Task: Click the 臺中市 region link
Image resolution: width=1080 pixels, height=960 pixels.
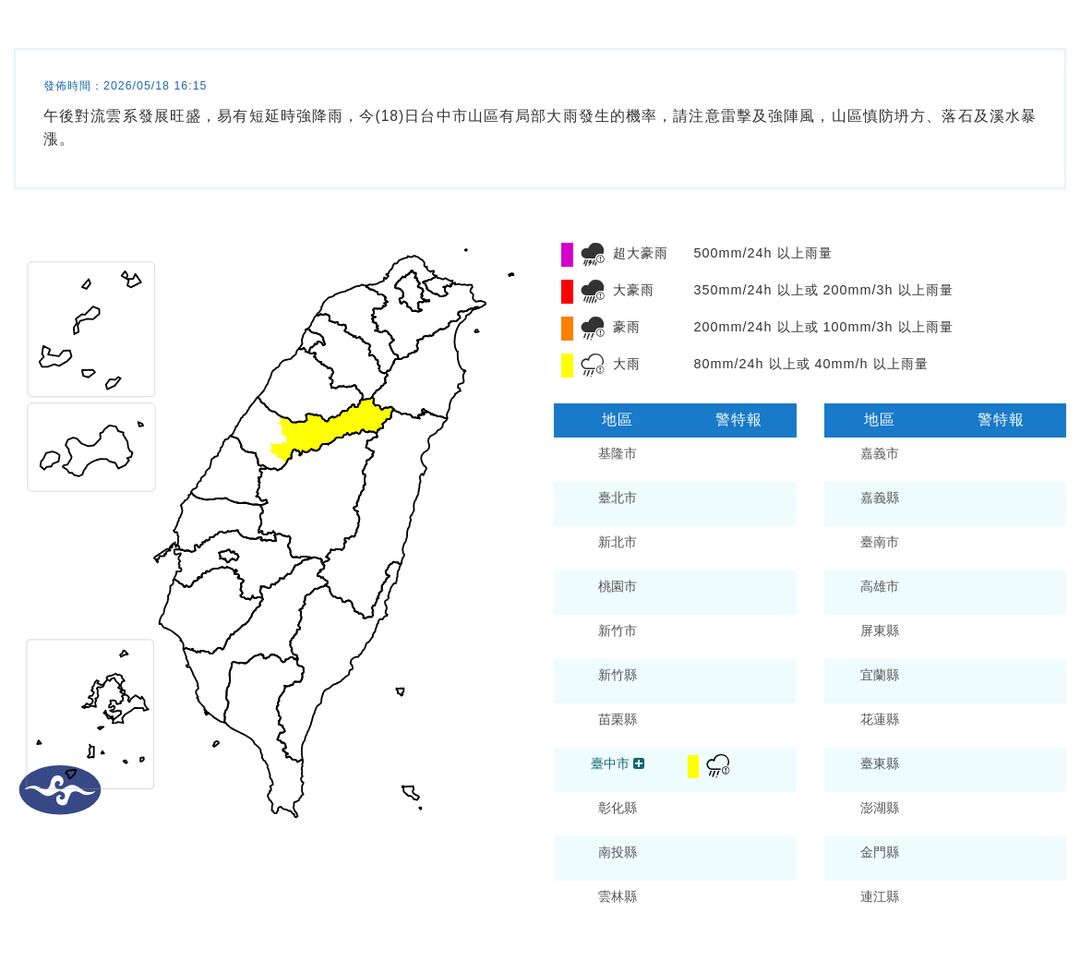Action: pyautogui.click(x=610, y=763)
